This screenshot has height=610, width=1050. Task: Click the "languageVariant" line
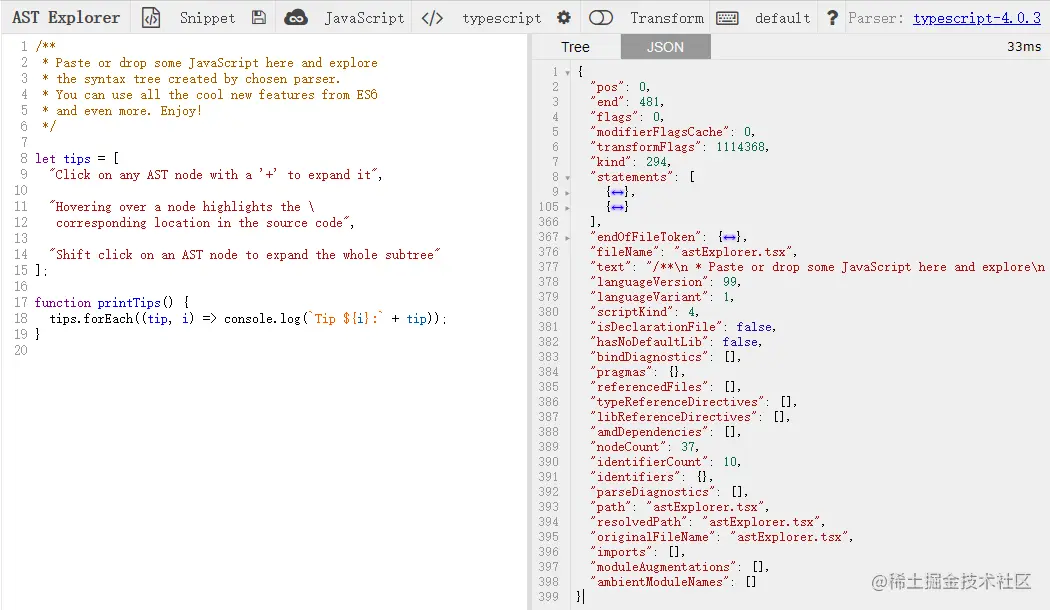click(662, 297)
